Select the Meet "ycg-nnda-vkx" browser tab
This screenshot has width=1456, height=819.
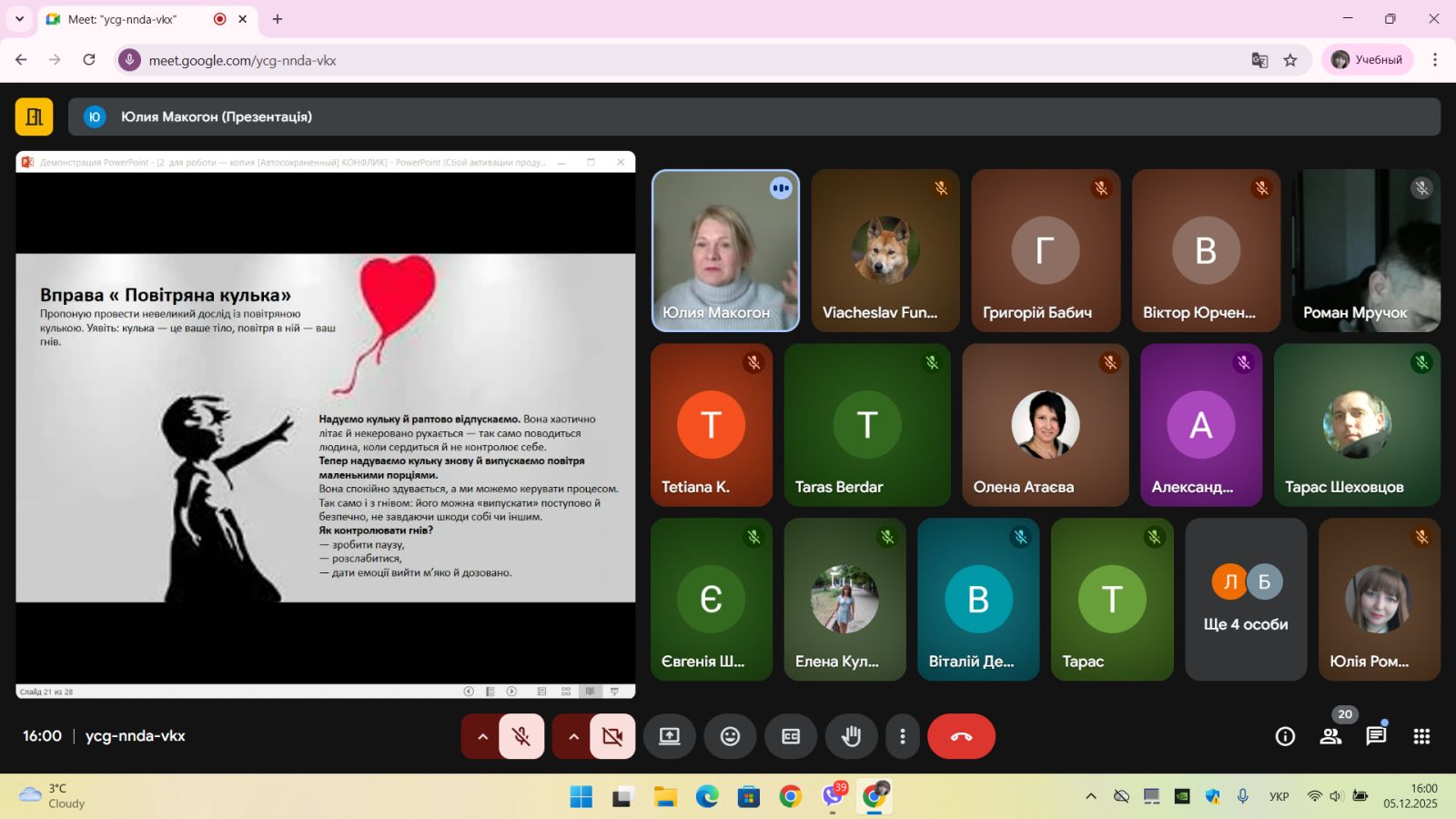(x=127, y=19)
